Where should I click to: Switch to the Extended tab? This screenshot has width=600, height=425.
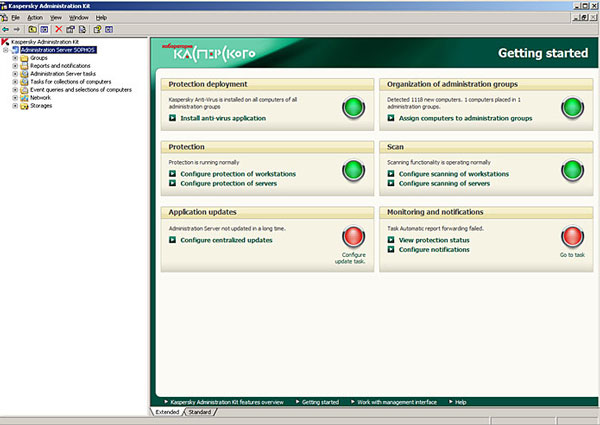point(167,412)
